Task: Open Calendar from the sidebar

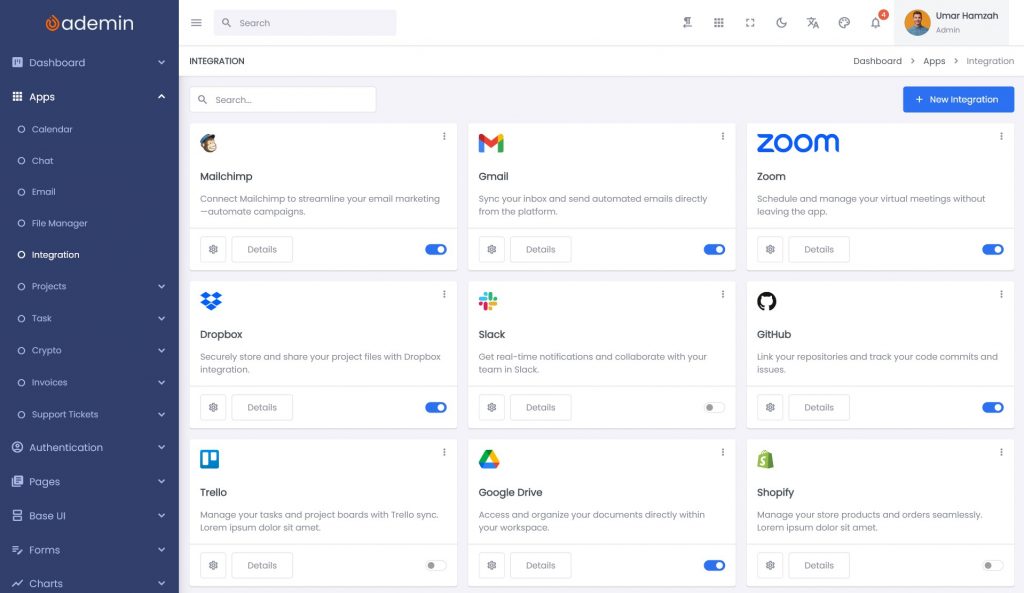Action: [x=52, y=129]
